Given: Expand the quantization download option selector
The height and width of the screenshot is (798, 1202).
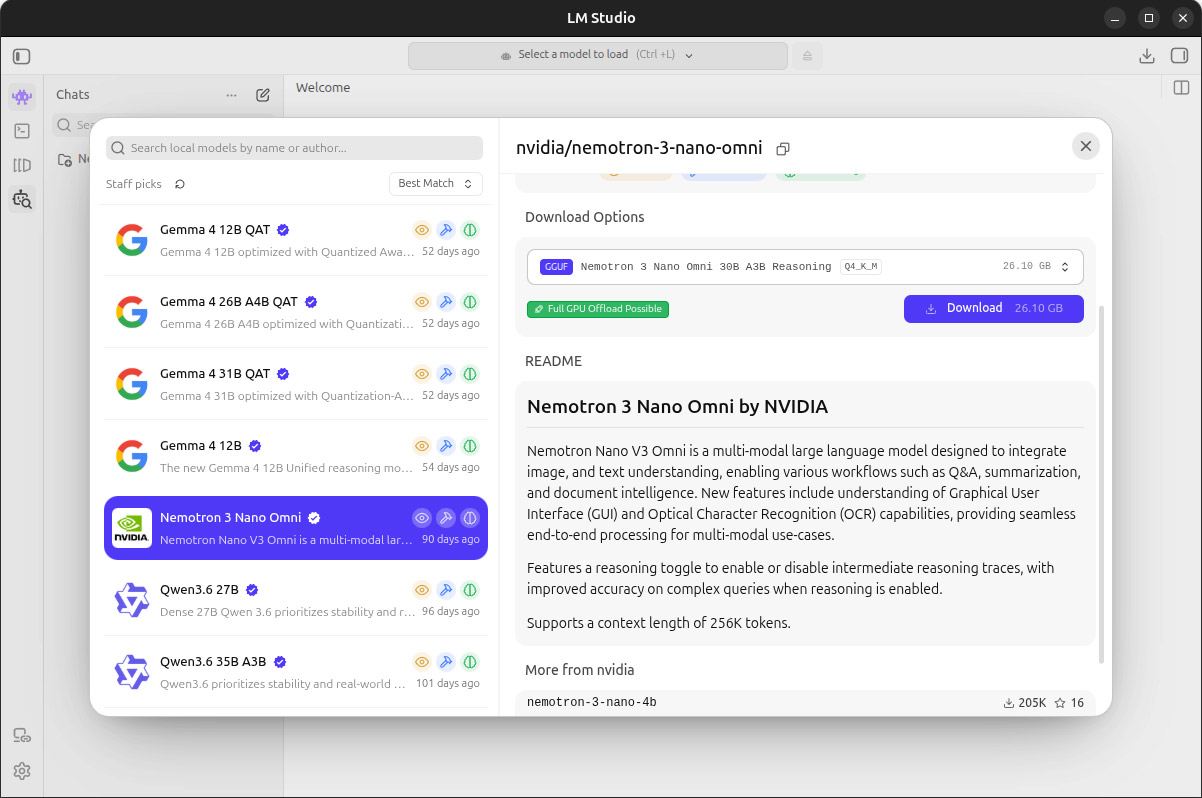Looking at the screenshot, I should (805, 267).
